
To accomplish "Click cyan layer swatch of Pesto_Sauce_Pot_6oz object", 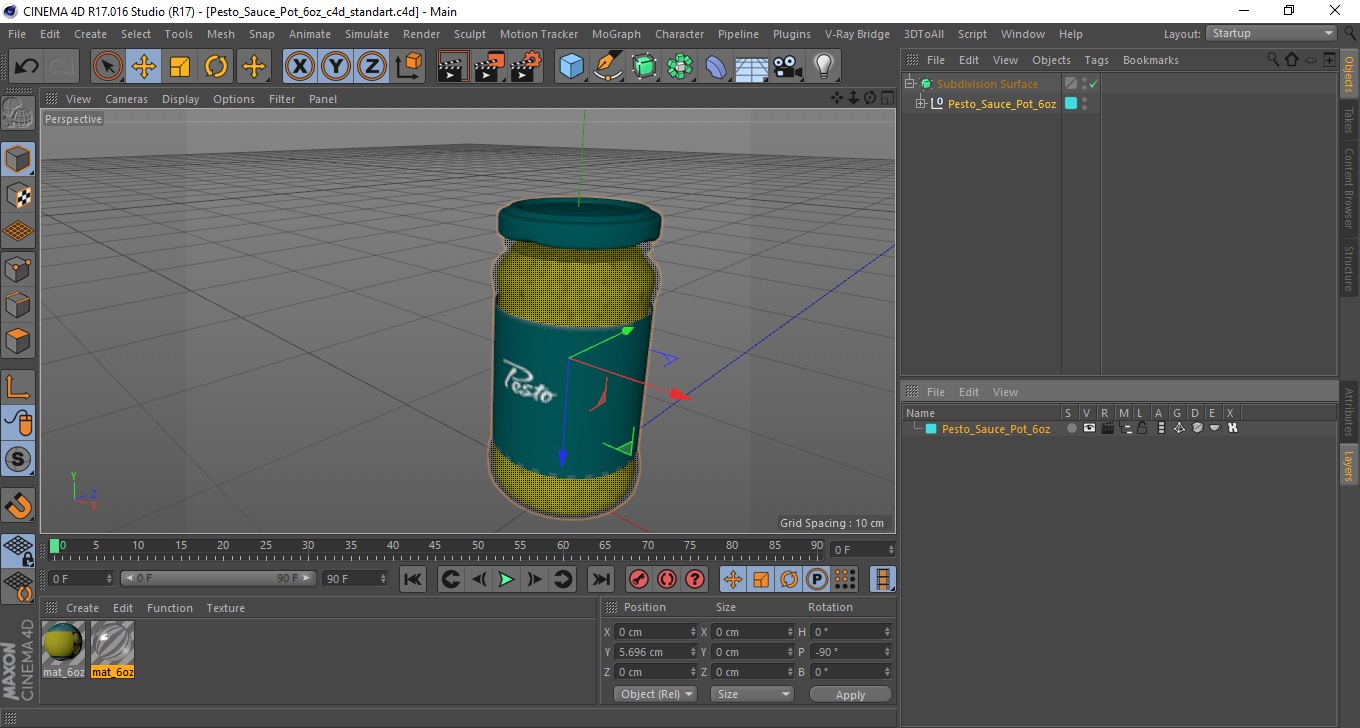I will [x=1071, y=103].
